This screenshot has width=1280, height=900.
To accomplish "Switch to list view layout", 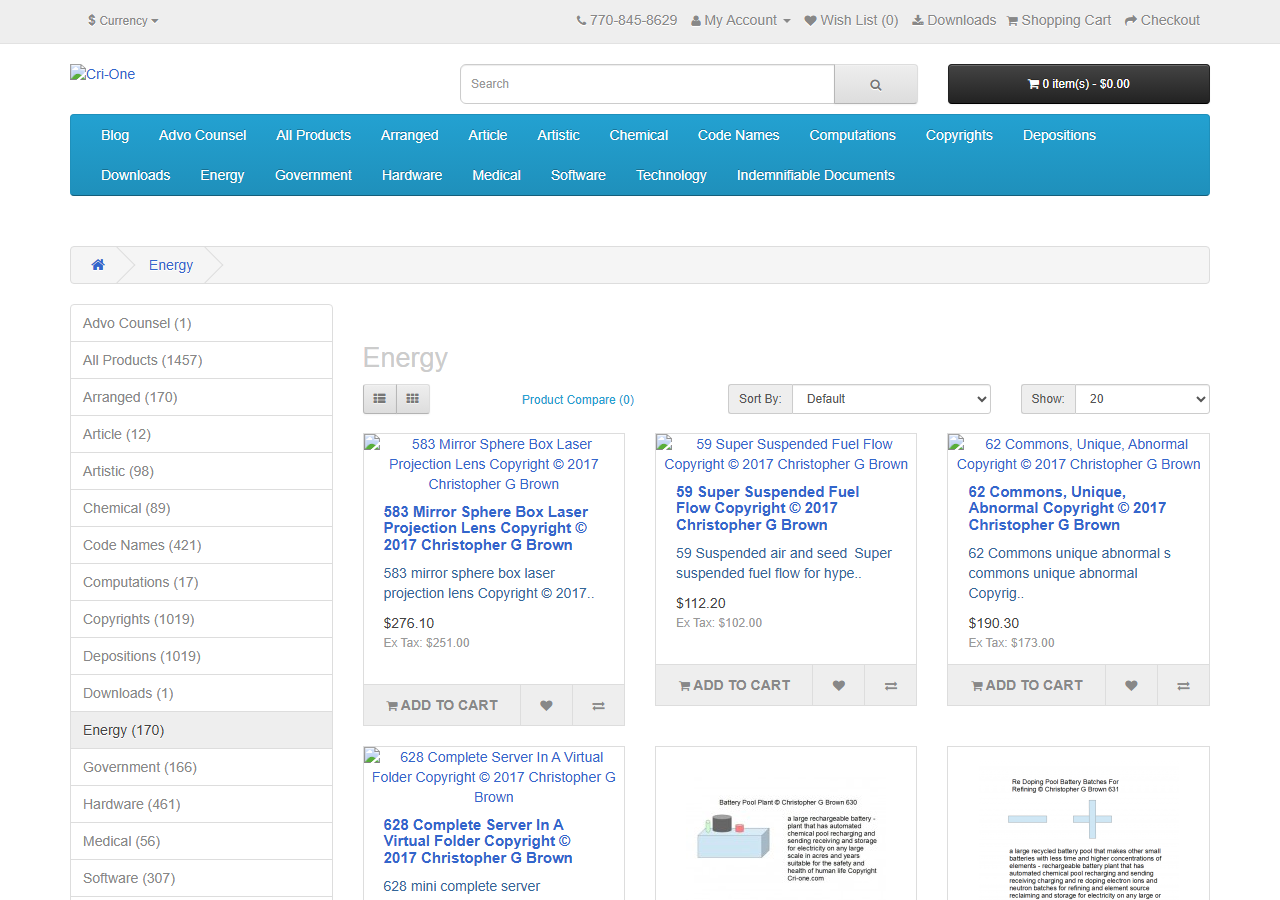I will click(x=380, y=399).
